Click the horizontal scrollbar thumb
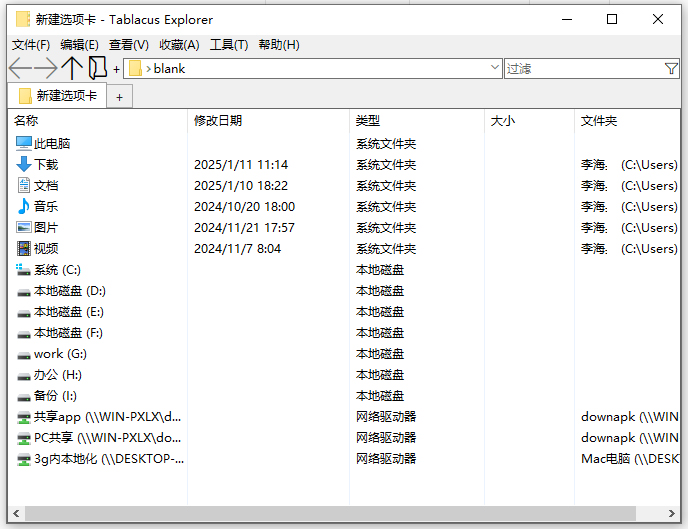 330,513
